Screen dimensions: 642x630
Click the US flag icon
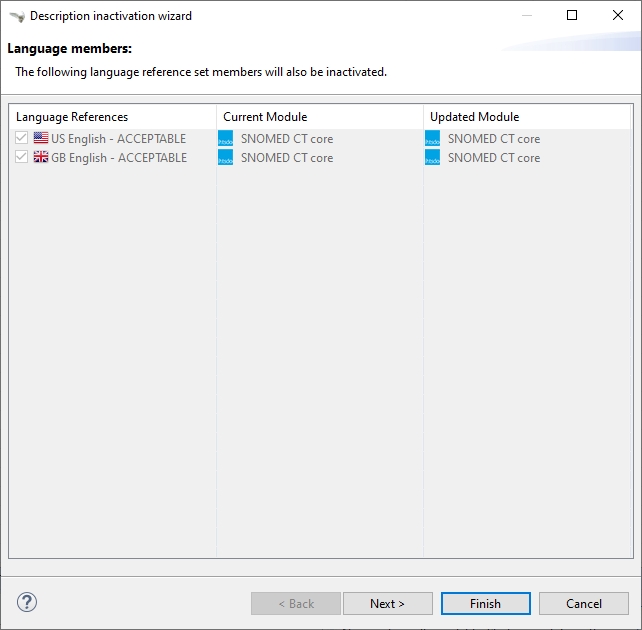coord(41,139)
